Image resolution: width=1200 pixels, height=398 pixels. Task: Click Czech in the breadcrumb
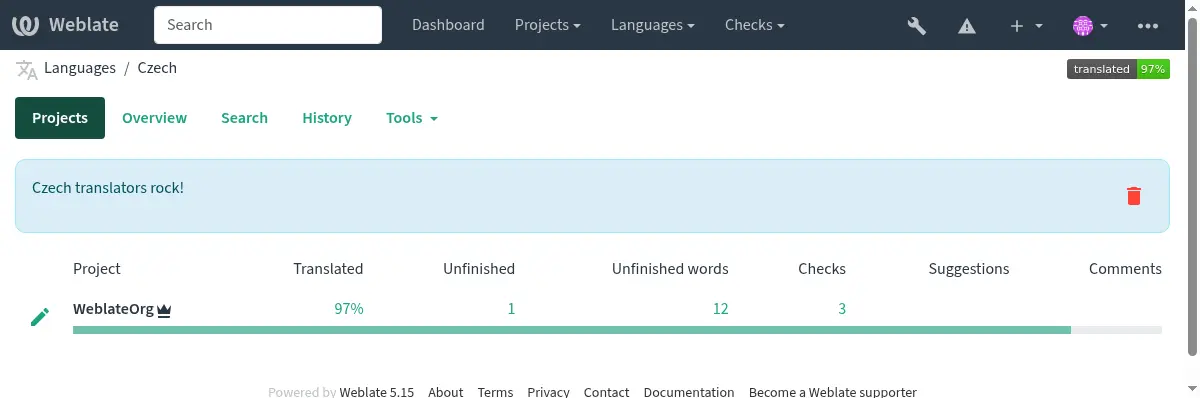click(x=157, y=68)
